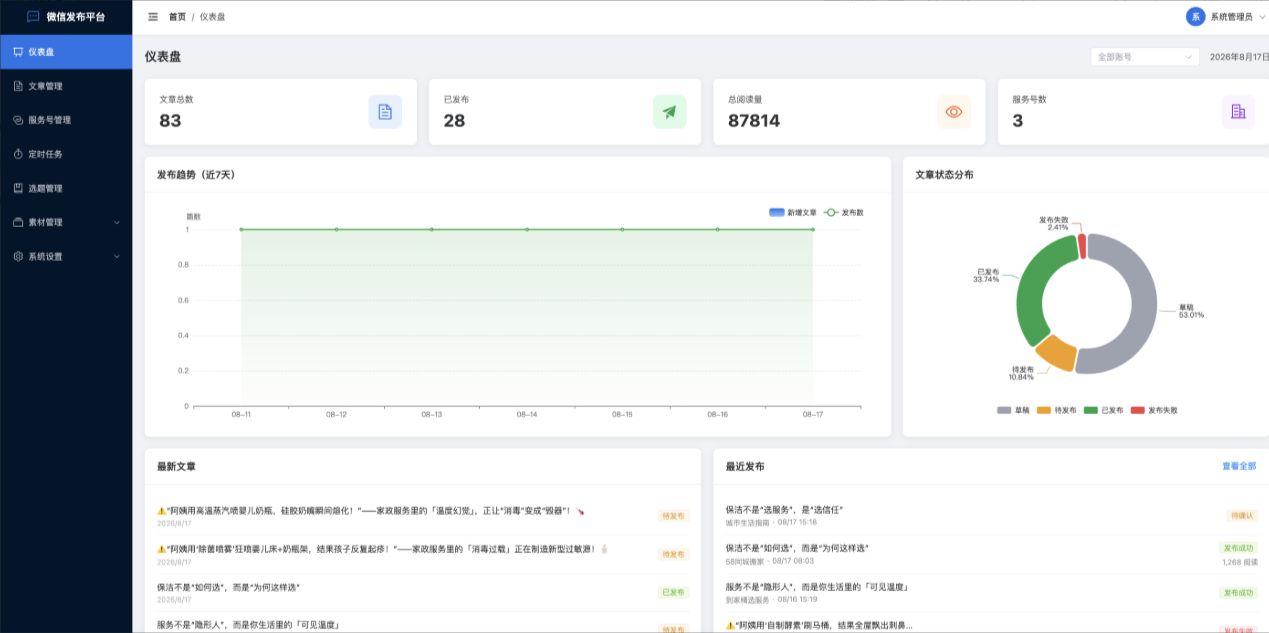Open the 全部账号 account dropdown
1269x633 pixels.
[1145, 57]
